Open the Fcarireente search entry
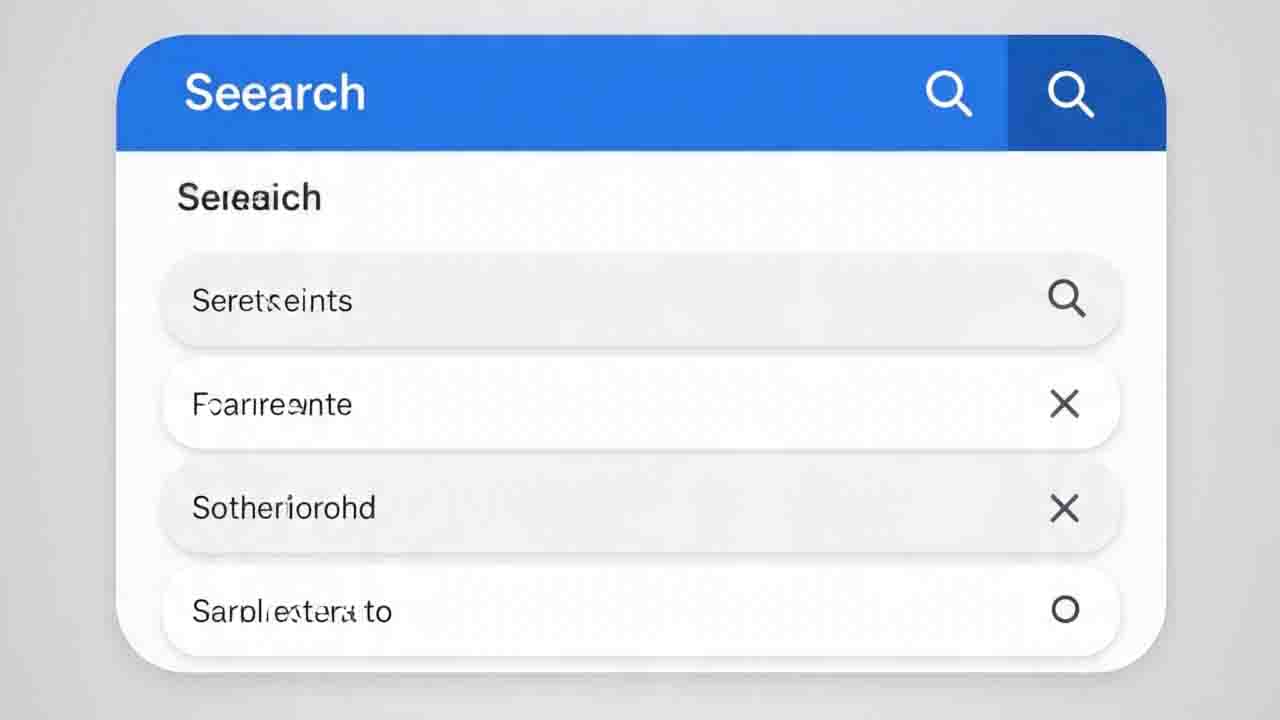Viewport: 1280px width, 720px height. tap(640, 404)
